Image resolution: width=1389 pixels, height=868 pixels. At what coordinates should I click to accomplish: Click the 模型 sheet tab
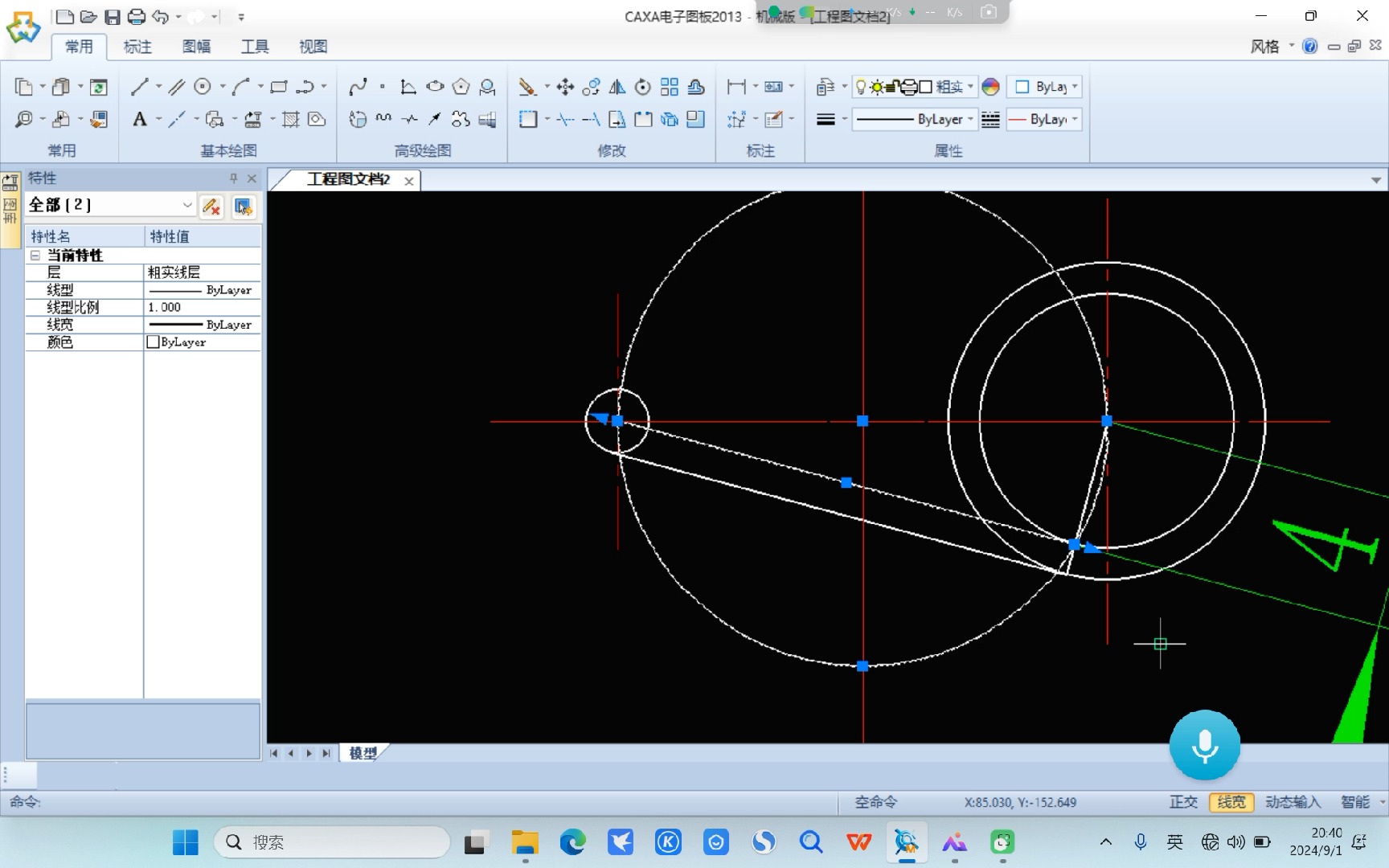[363, 753]
